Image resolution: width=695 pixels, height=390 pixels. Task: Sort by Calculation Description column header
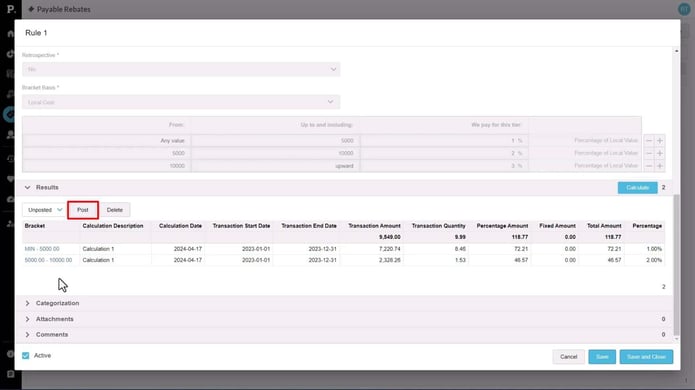pyautogui.click(x=113, y=226)
